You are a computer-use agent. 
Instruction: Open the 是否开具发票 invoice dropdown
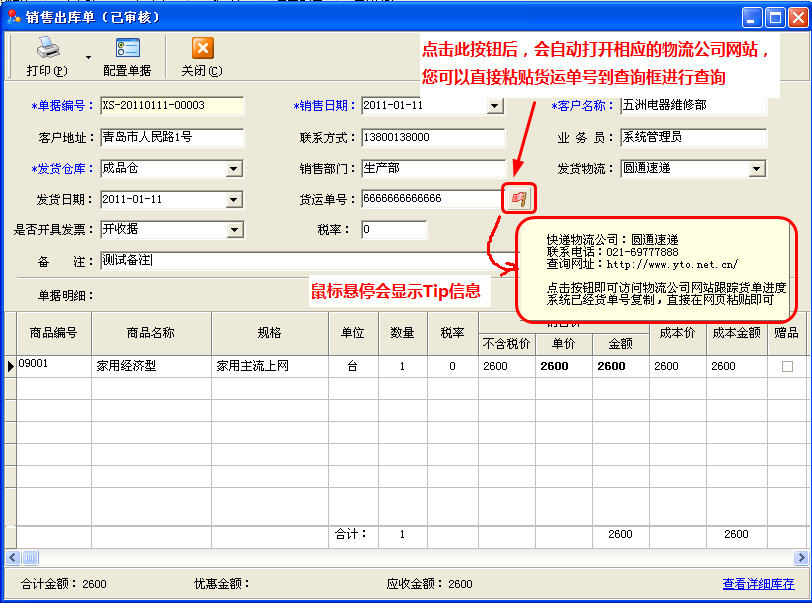pos(234,230)
